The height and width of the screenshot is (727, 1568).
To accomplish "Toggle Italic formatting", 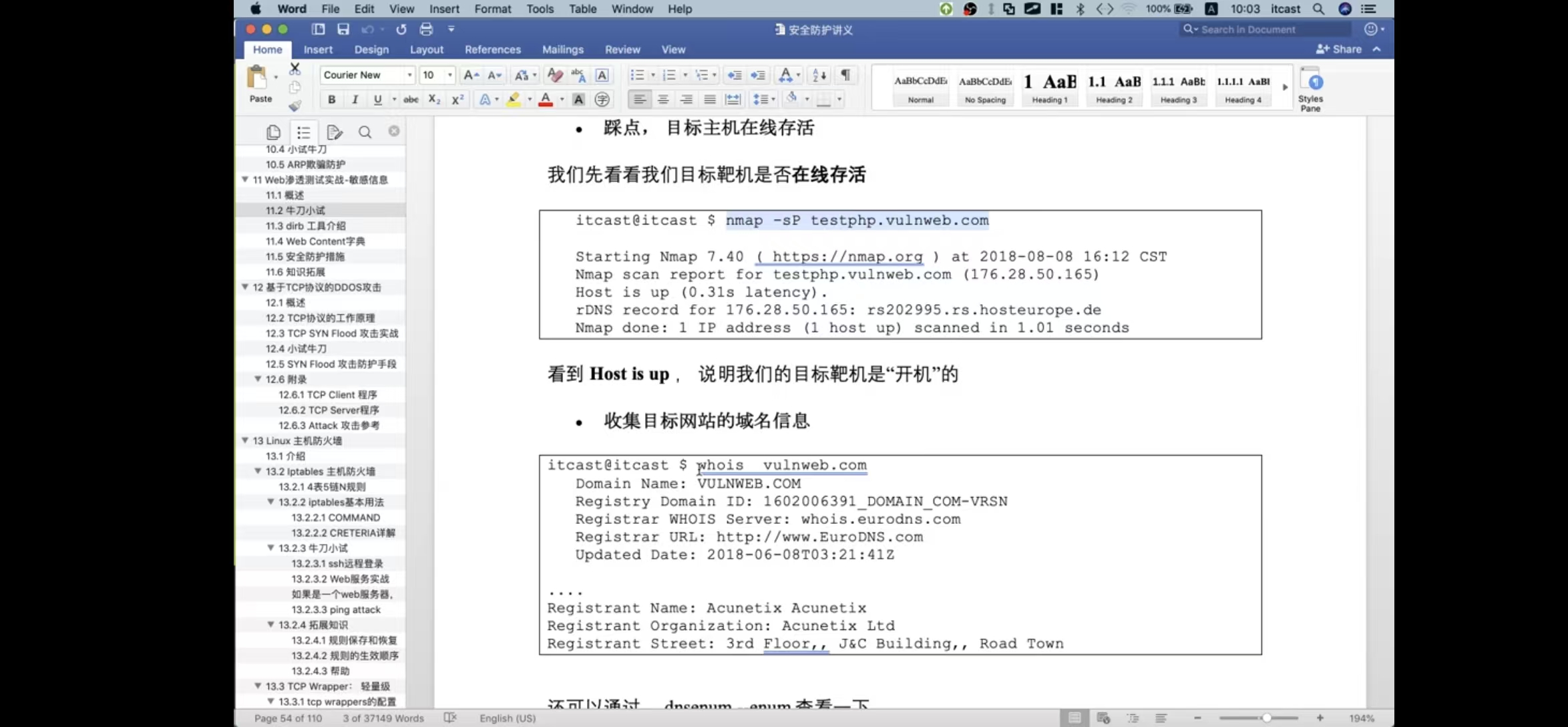I will 355,100.
